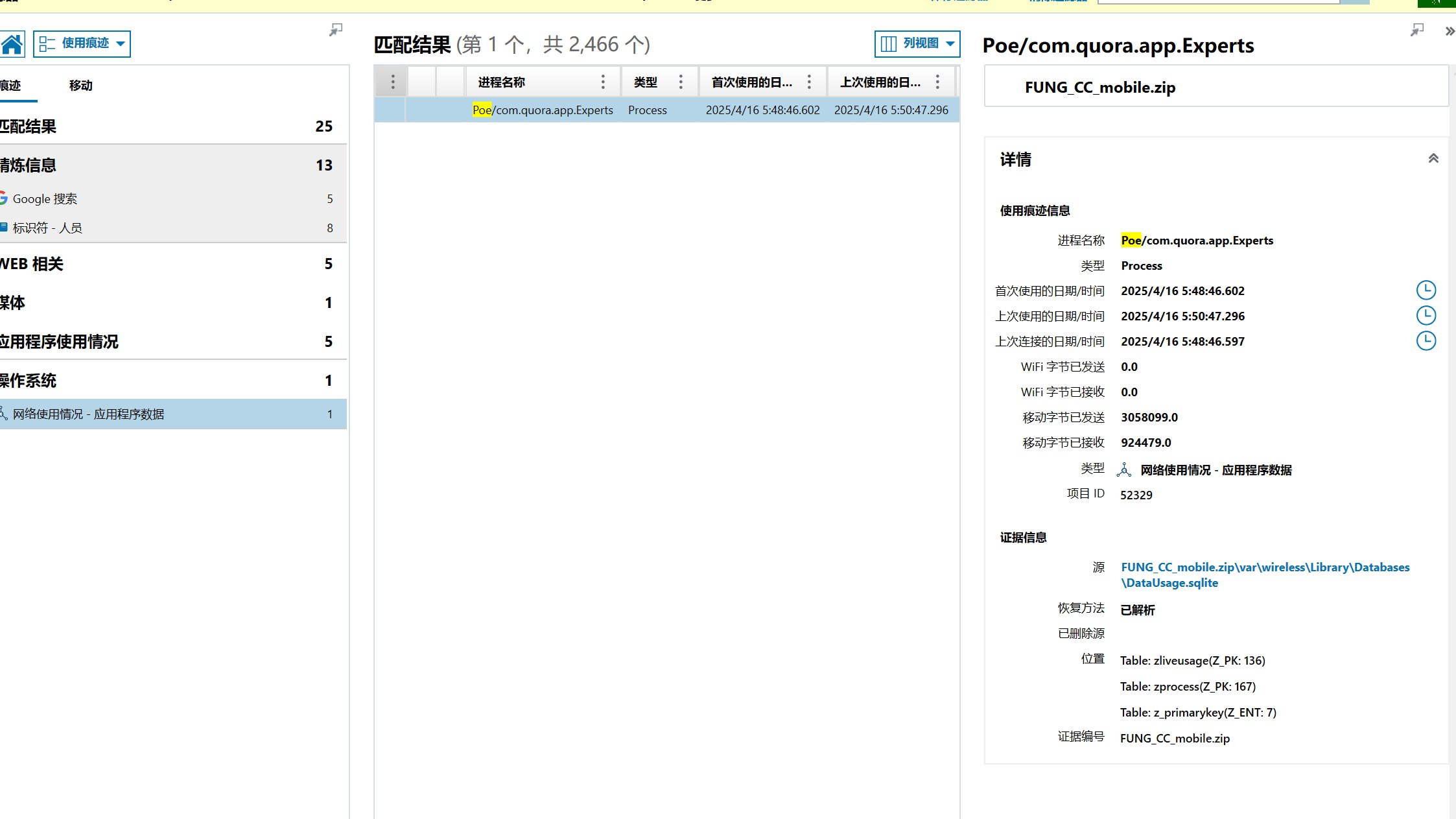Screen dimensions: 1456x819
Task: Click the double-chevron icon beside the details pin
Action: pos(1450,31)
